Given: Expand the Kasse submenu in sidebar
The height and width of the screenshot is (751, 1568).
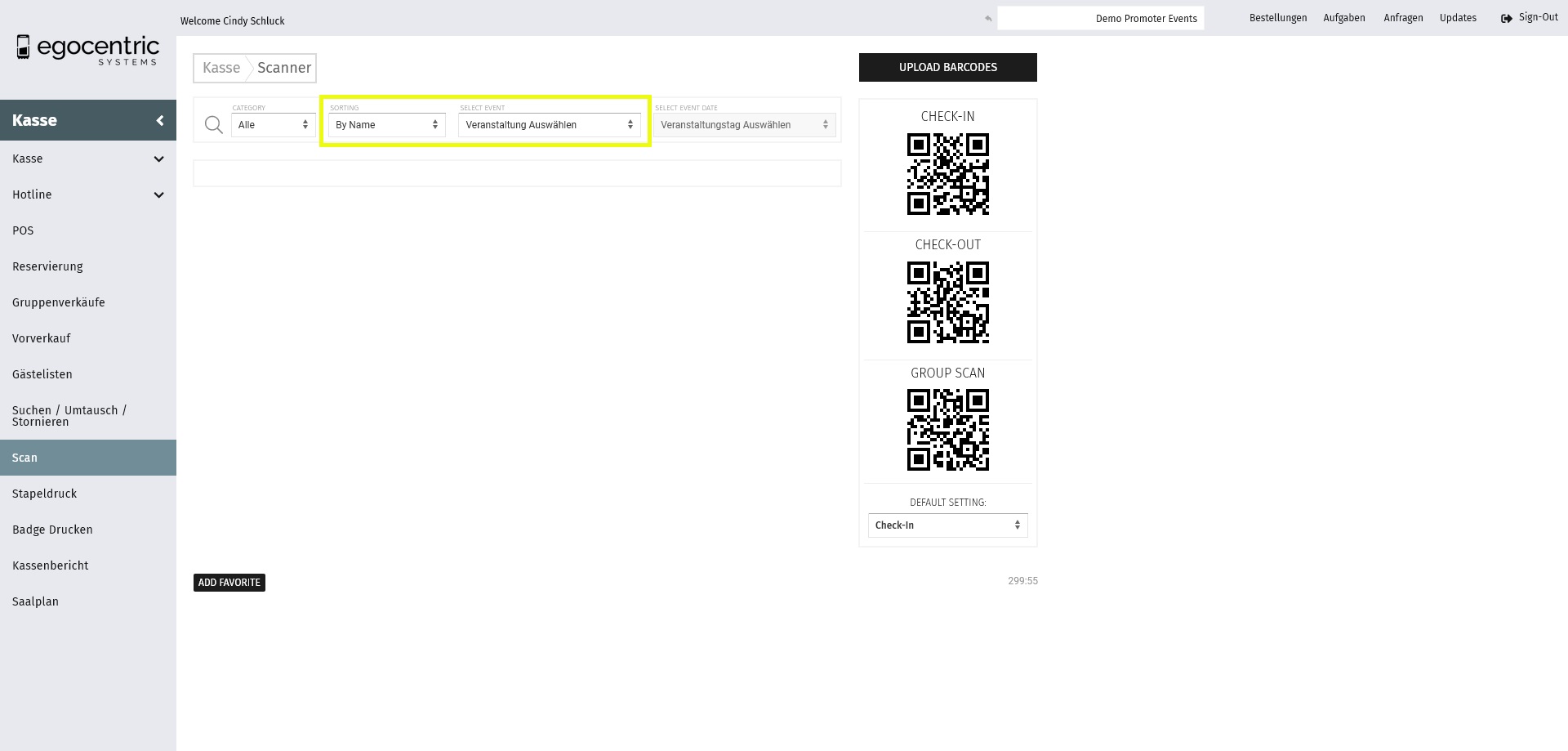Looking at the screenshot, I should point(158,159).
